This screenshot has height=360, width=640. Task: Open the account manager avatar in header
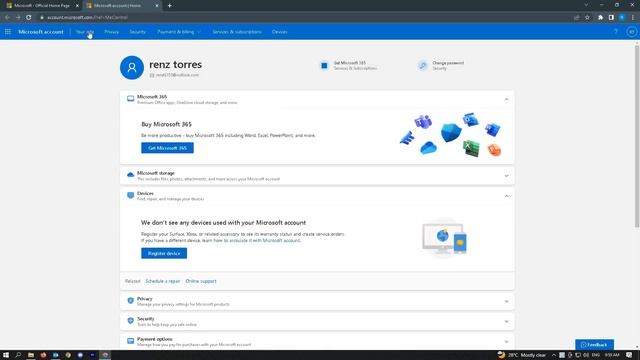[x=631, y=31]
